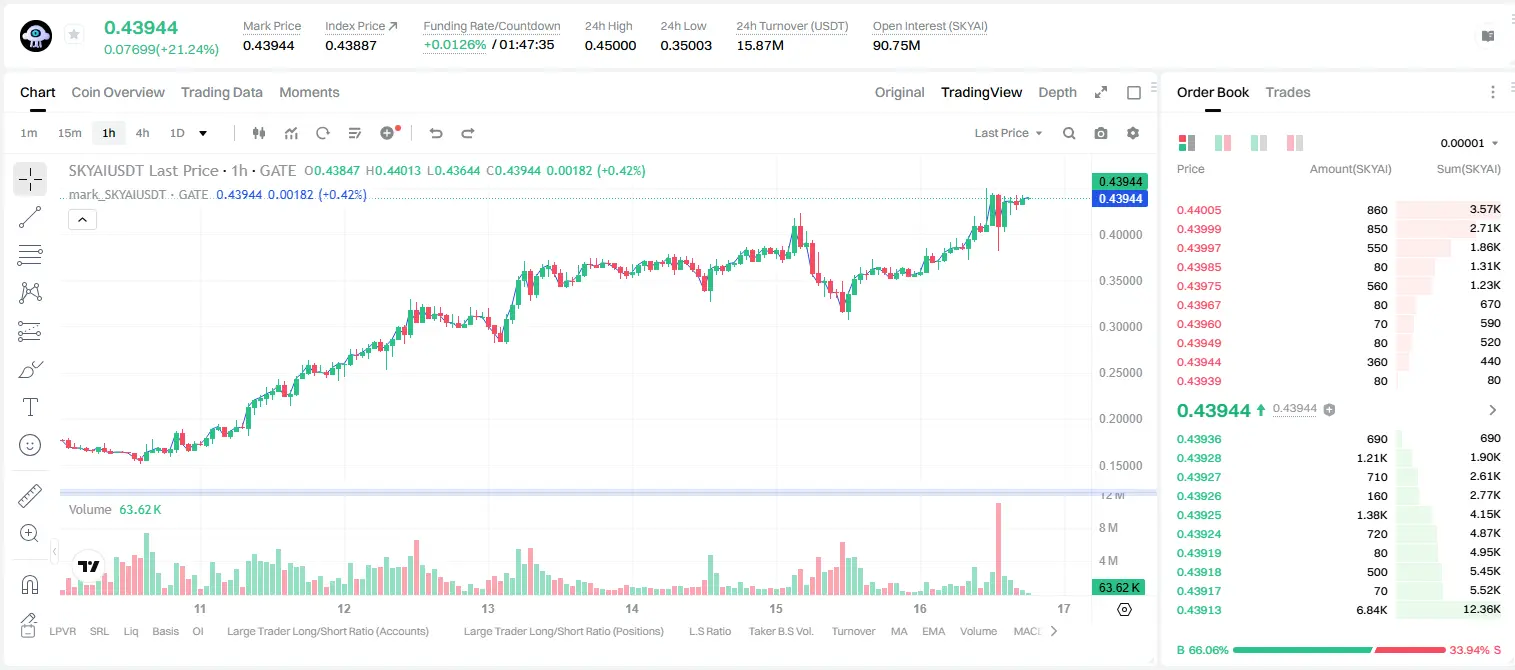1515x670 pixels.
Task: Switch to the Trades tab
Action: 1288,92
